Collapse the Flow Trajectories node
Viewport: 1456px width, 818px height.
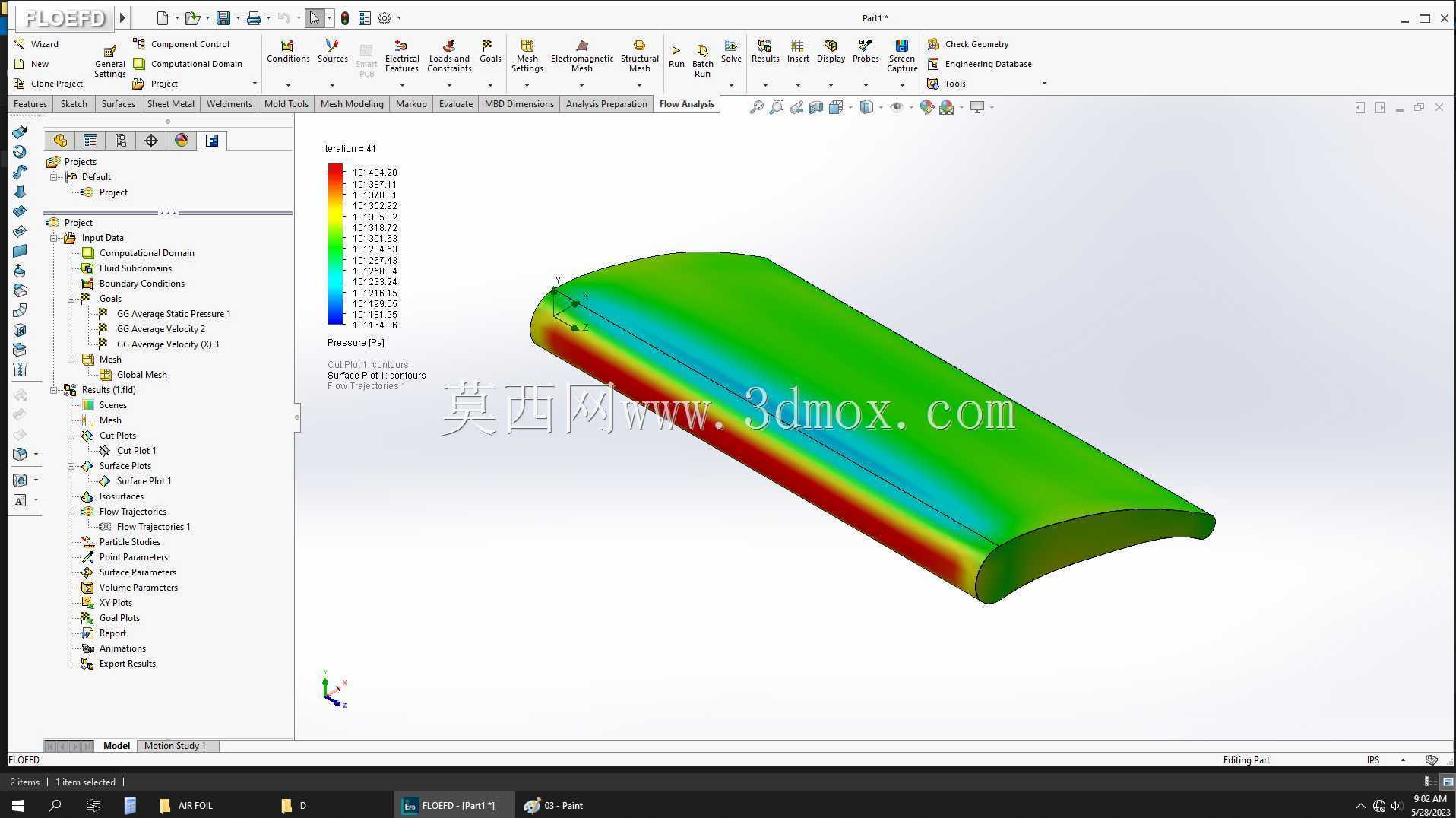(71, 512)
